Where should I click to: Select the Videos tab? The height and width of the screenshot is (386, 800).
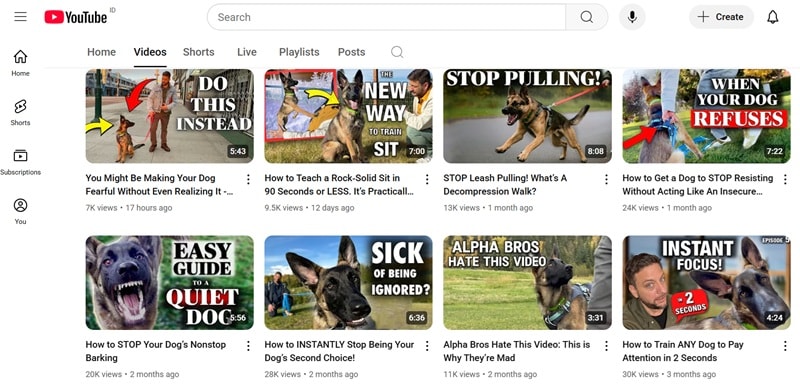pyautogui.click(x=150, y=52)
